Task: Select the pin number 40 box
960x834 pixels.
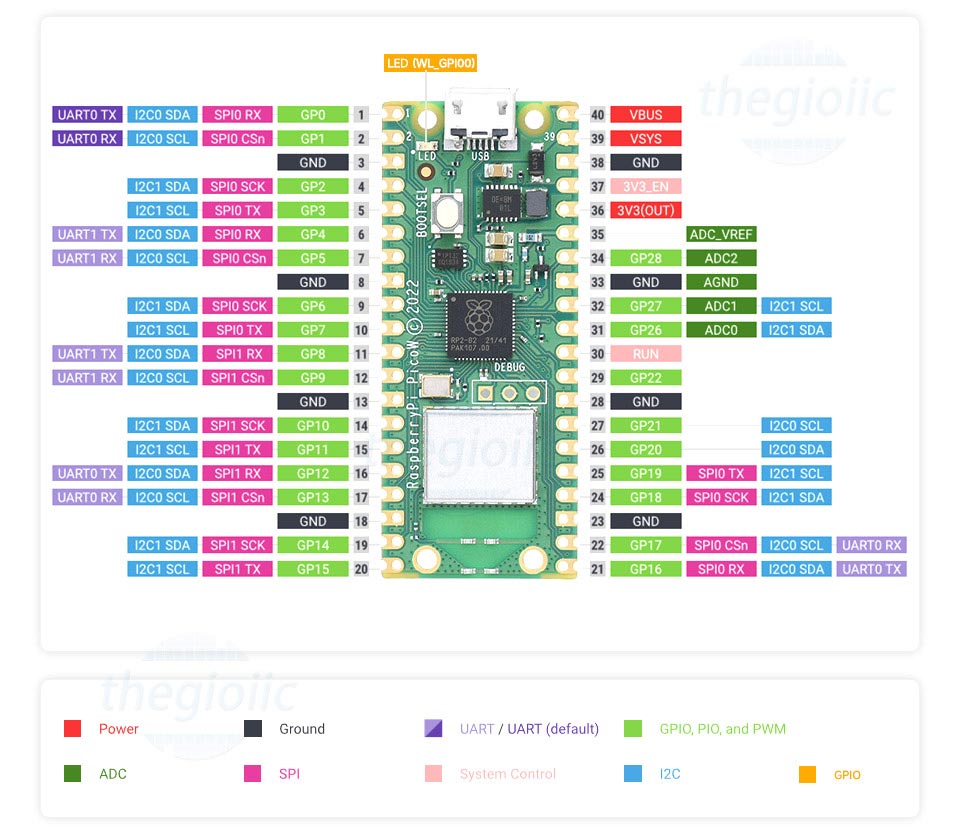Action: pyautogui.click(x=598, y=115)
